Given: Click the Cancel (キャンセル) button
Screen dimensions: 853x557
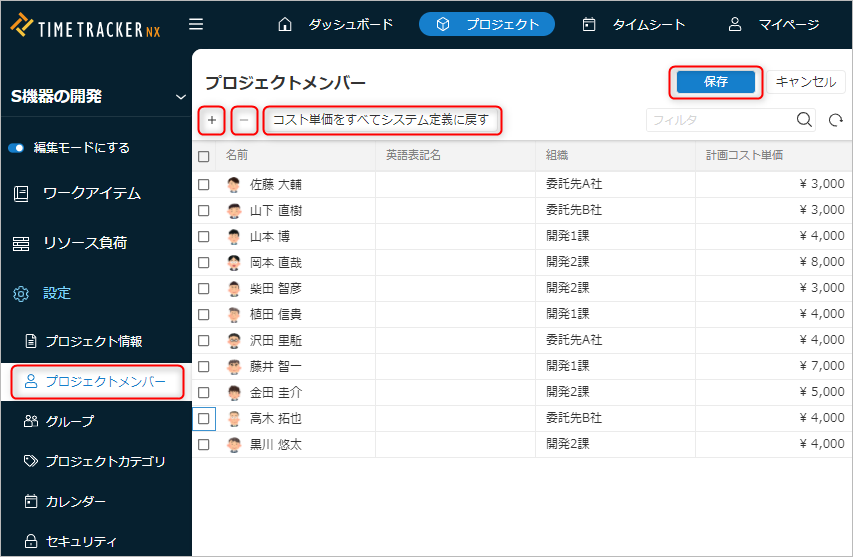Looking at the screenshot, I should pos(806,82).
